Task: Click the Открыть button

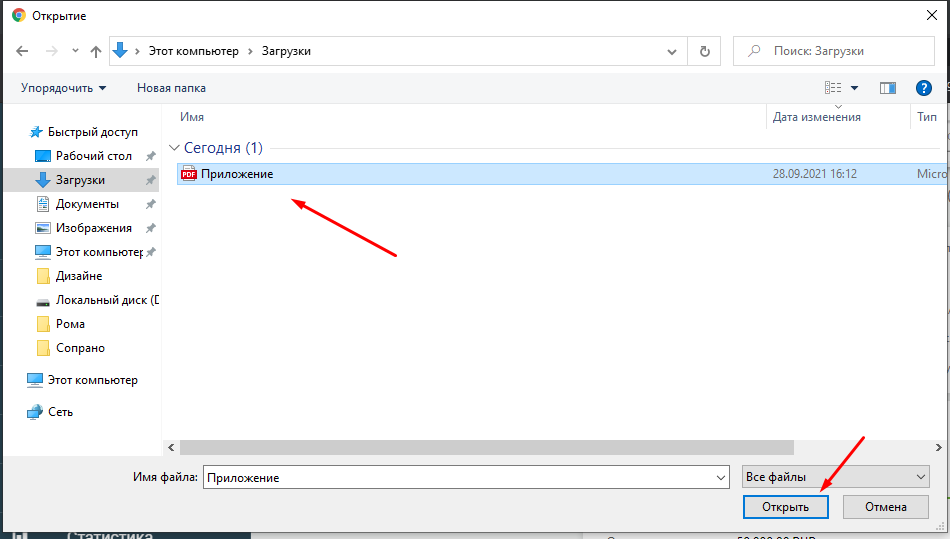Action: point(786,507)
